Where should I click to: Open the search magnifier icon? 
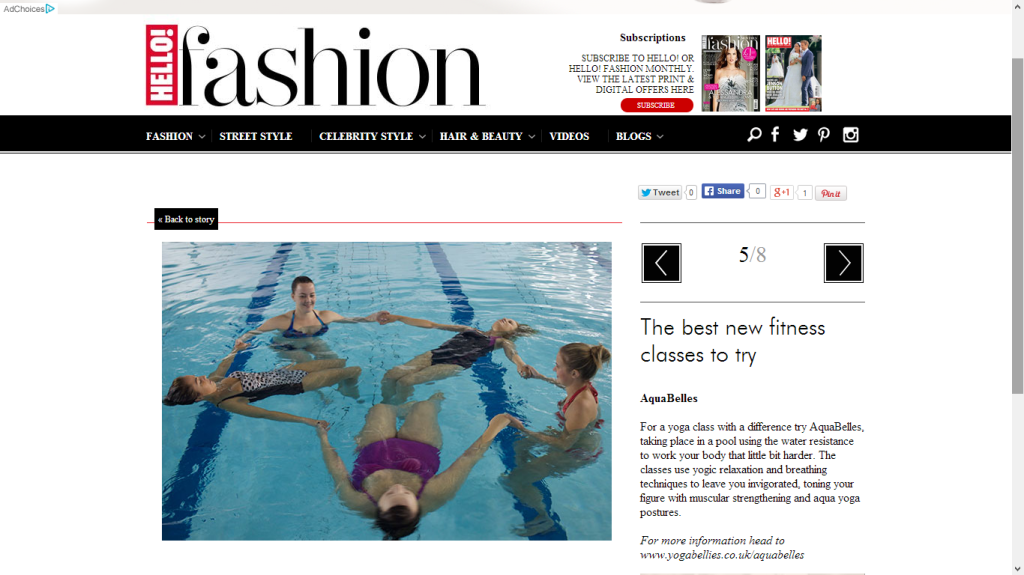coord(754,135)
